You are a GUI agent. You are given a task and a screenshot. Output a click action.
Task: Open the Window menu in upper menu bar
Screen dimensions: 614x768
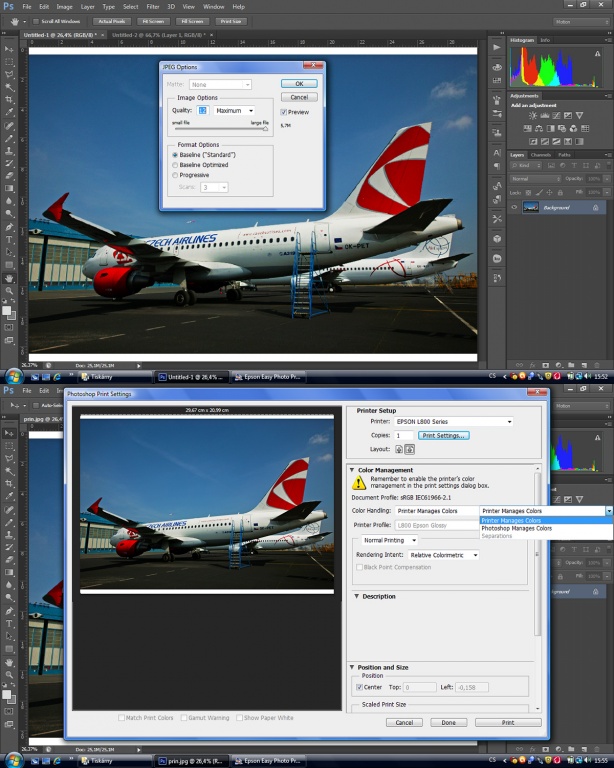click(213, 7)
